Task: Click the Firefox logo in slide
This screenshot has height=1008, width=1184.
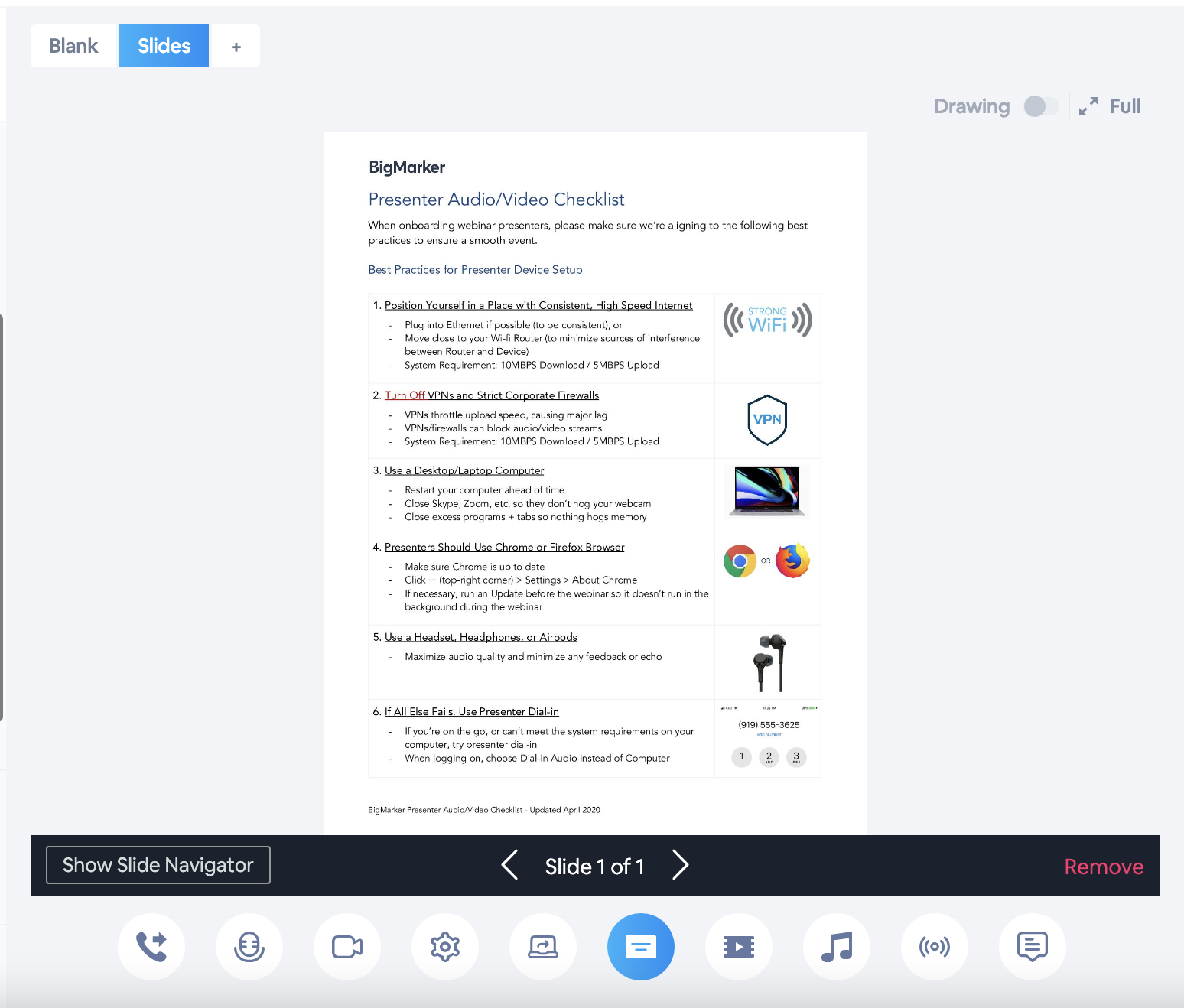Action: (x=792, y=561)
